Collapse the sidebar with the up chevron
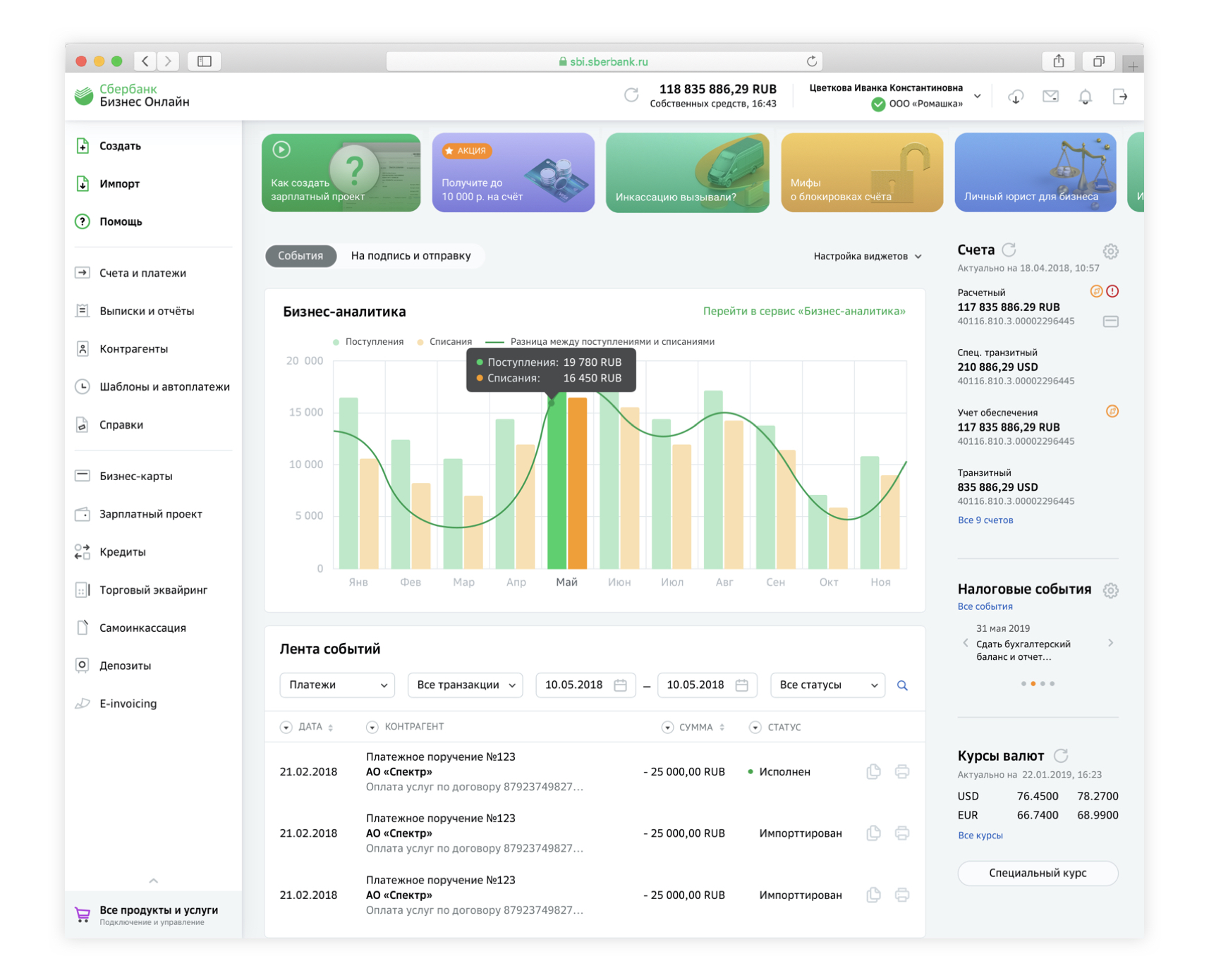 point(153,881)
